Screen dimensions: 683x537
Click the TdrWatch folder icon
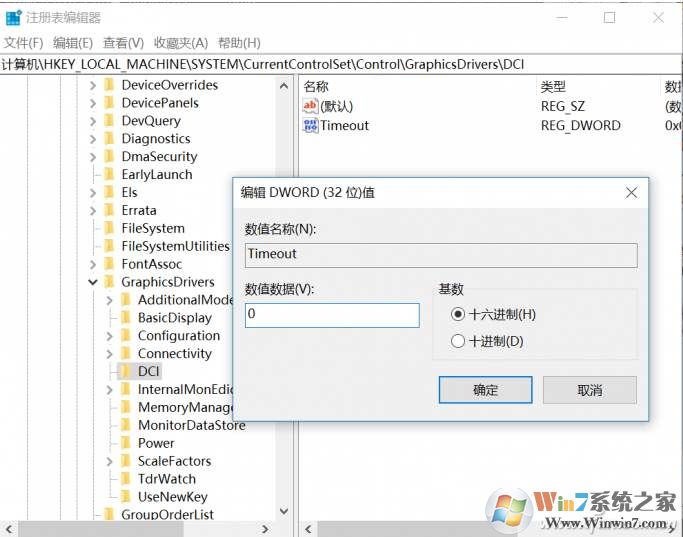(x=125, y=479)
